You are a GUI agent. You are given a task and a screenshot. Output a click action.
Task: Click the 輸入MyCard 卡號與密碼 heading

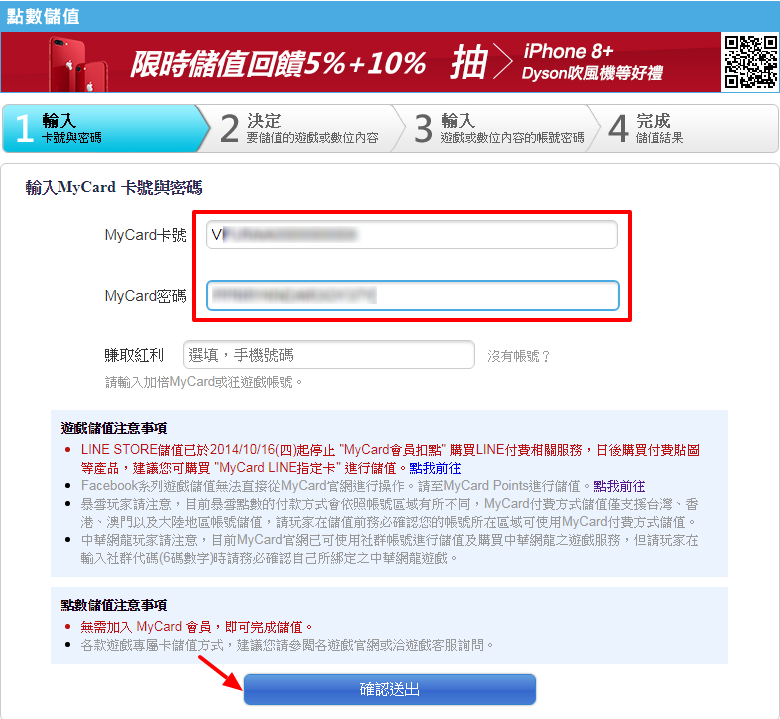(114, 188)
